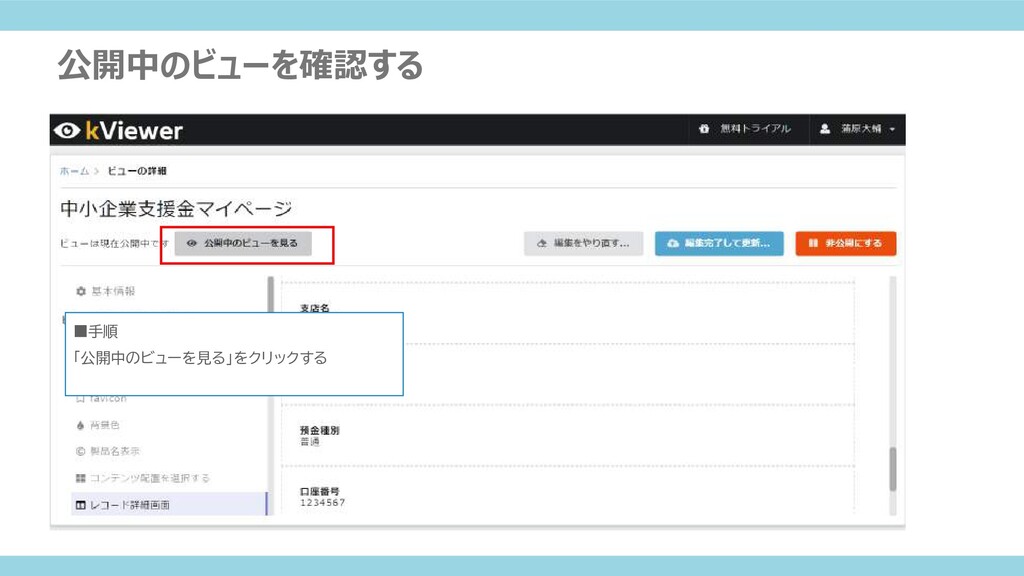Viewport: 1024px width, 576px height.
Task: Click the 預金種別 field label
Action: click(319, 430)
